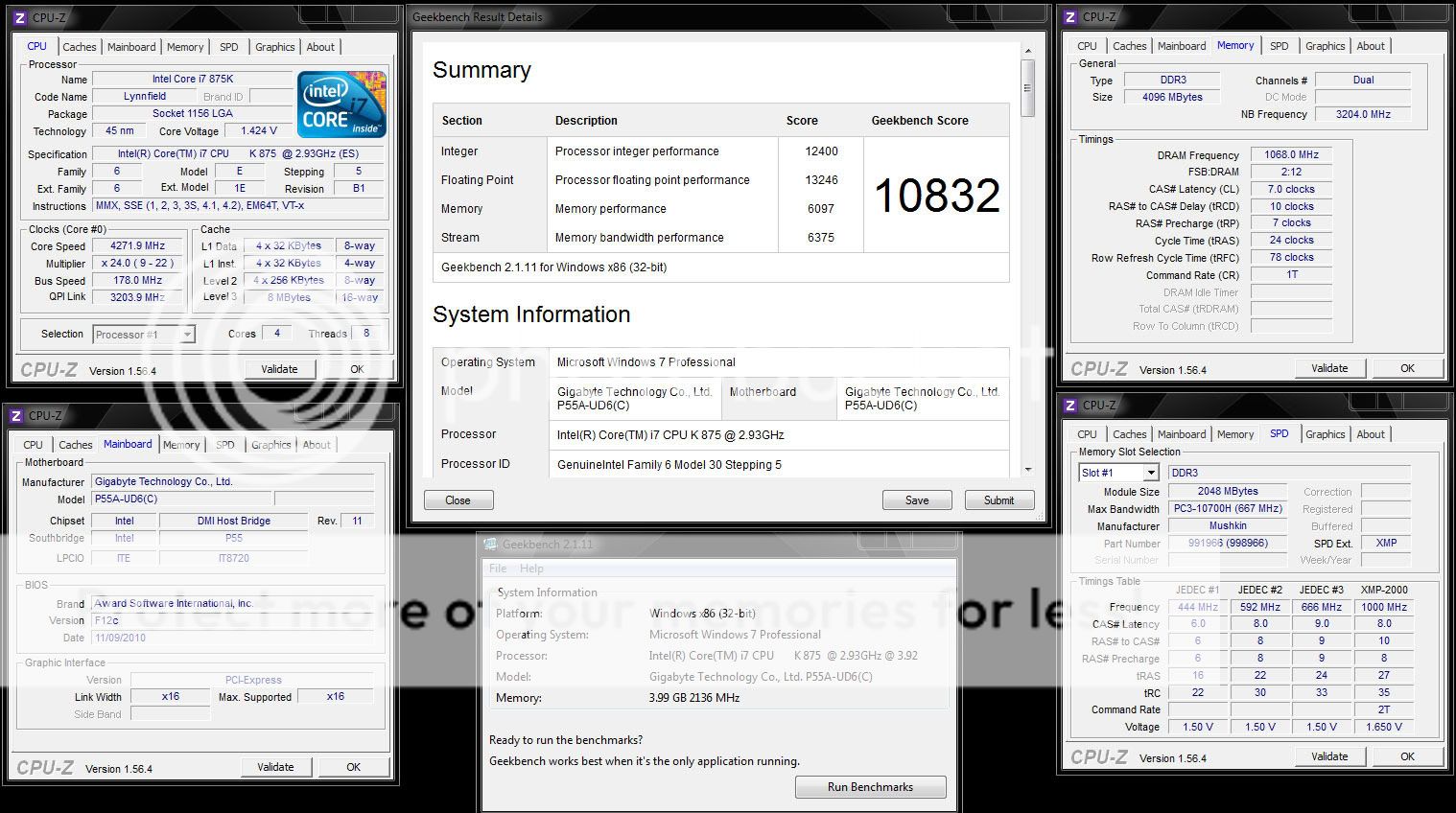The height and width of the screenshot is (813, 1456).
Task: Save the Geekbench results
Action: coord(917,500)
